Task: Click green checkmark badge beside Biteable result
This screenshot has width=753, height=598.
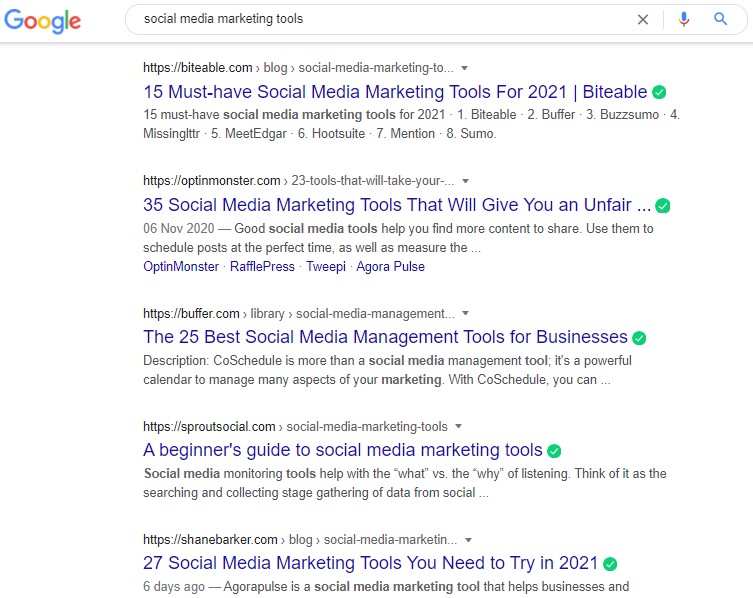Action: 659,92
